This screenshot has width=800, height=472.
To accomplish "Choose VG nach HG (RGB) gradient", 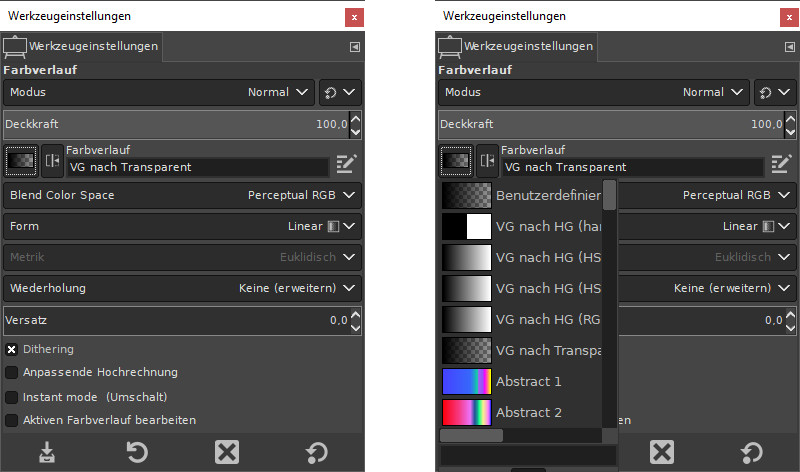I will 521,319.
